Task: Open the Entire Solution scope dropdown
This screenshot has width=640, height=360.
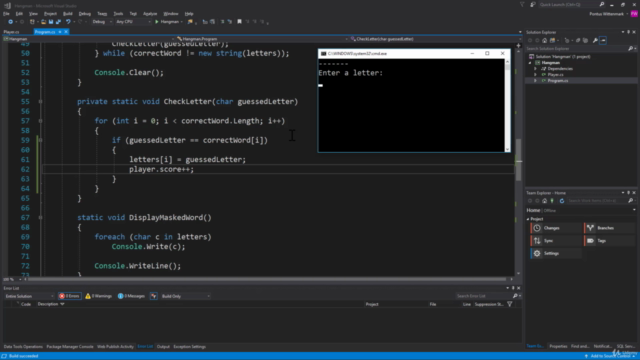Action: pos(29,296)
